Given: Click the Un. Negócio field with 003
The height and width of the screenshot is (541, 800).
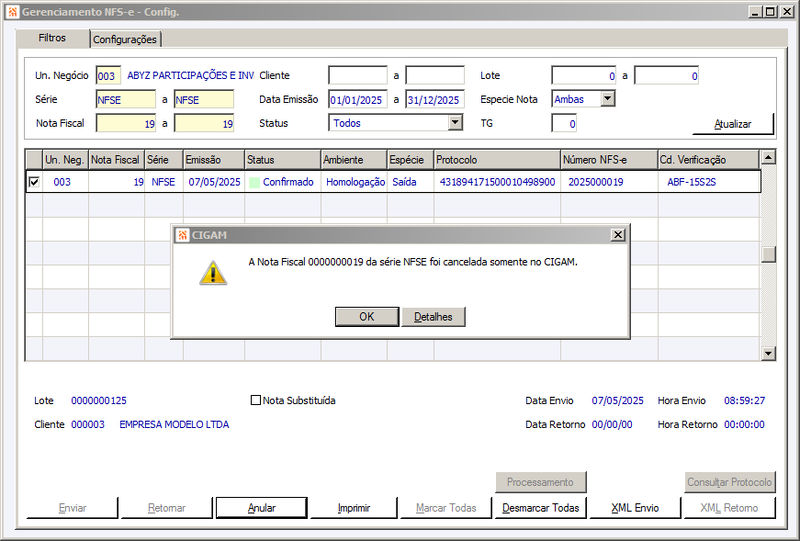Looking at the screenshot, I should pyautogui.click(x=108, y=76).
